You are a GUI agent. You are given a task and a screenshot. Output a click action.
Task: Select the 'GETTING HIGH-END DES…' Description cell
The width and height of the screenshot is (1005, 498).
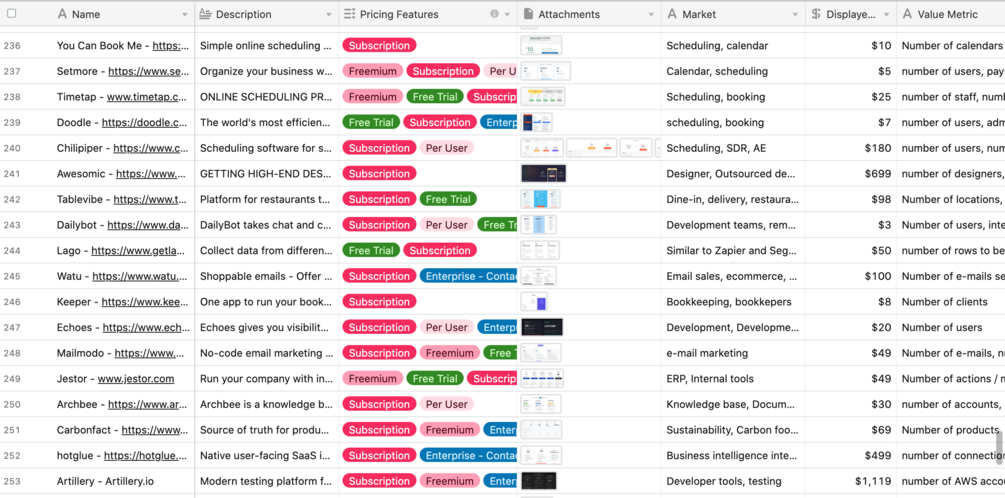point(267,174)
